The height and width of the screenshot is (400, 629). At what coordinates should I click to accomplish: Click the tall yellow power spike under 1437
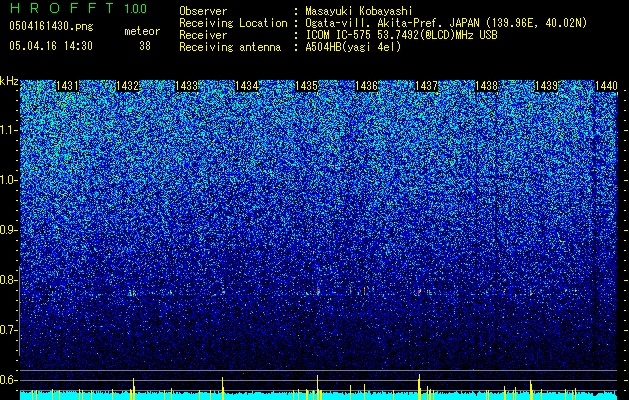click(x=419, y=387)
